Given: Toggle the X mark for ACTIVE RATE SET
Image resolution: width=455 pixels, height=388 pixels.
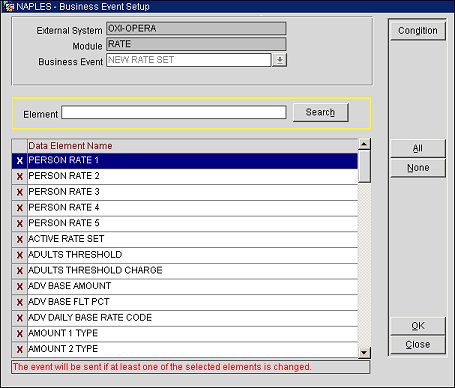Looking at the screenshot, I should 20,239.
